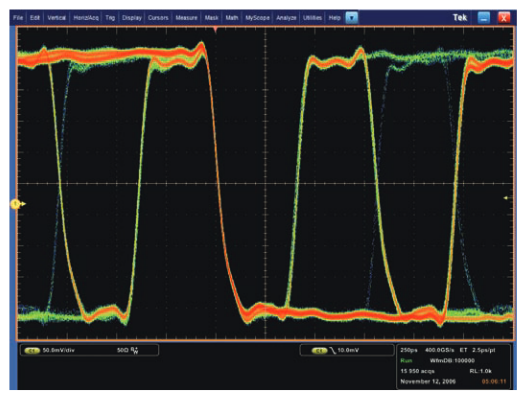The width and height of the screenshot is (523, 397).
Task: Click the green Run status indicator
Action: 406,361
